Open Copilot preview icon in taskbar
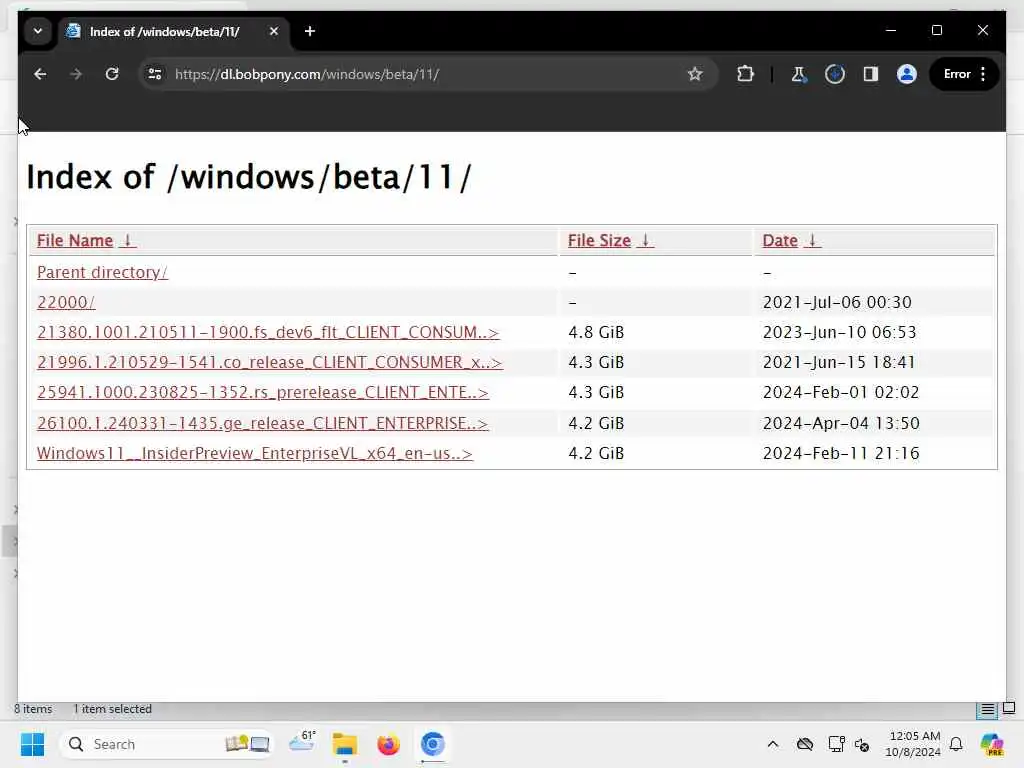This screenshot has width=1024, height=768. 992,744
